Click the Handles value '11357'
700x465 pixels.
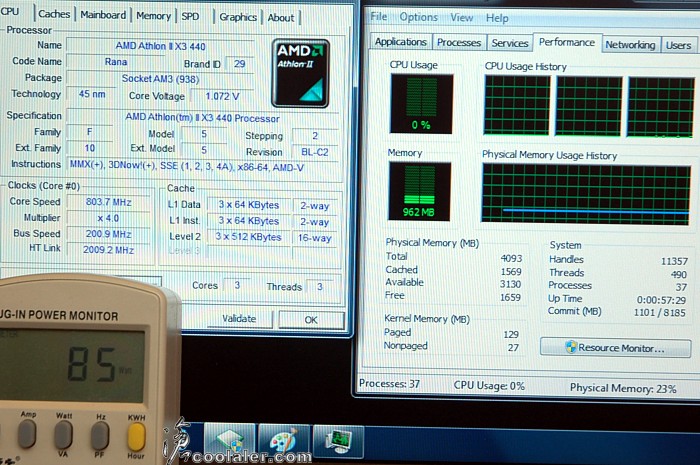(x=674, y=261)
